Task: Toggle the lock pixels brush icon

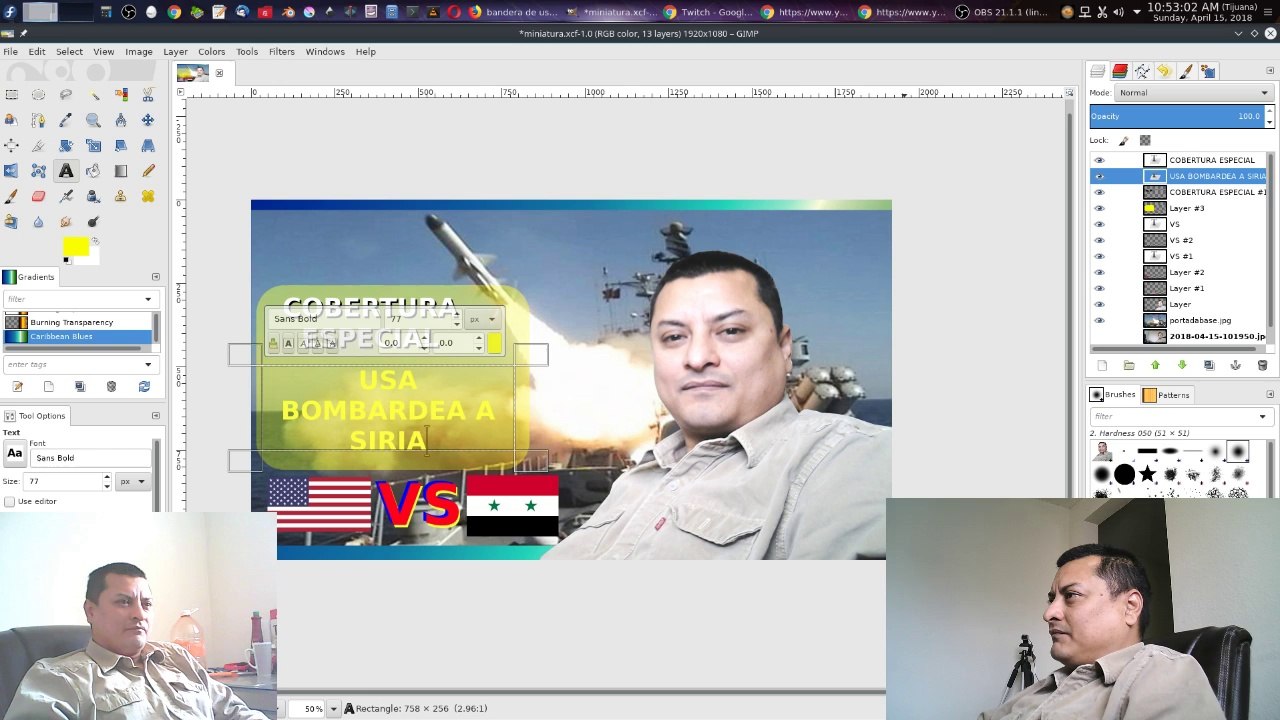Action: click(x=1124, y=141)
